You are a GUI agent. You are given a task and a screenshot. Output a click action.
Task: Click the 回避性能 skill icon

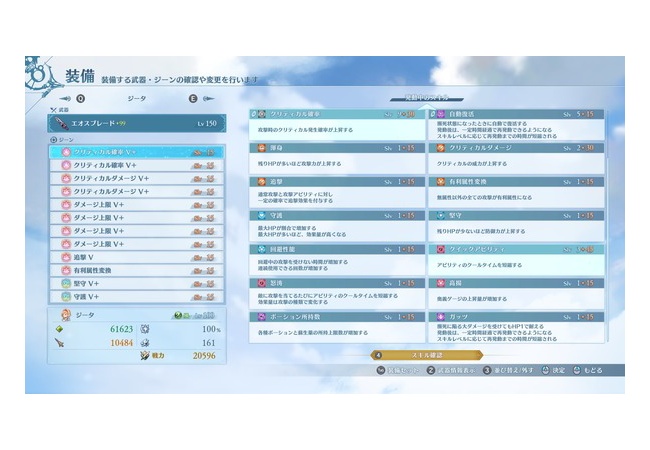tap(262, 249)
